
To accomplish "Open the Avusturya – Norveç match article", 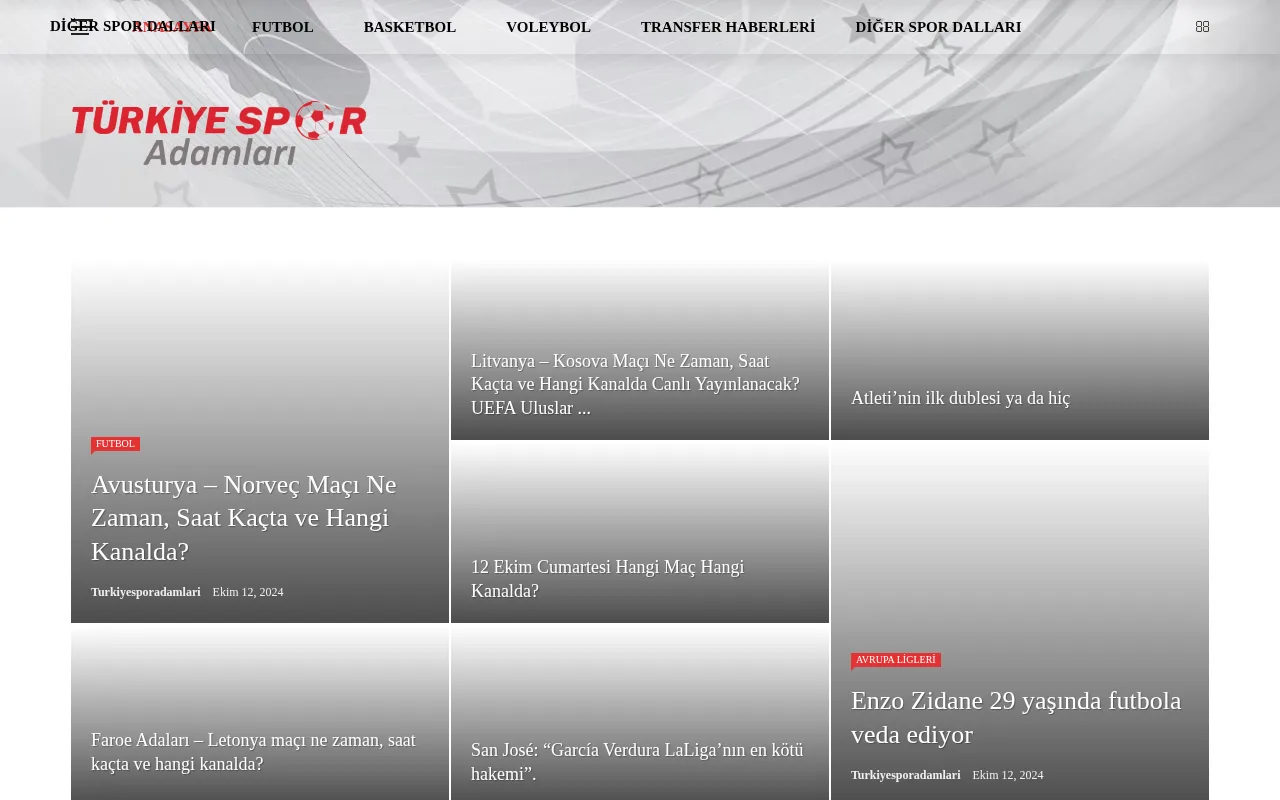I will [x=243, y=517].
